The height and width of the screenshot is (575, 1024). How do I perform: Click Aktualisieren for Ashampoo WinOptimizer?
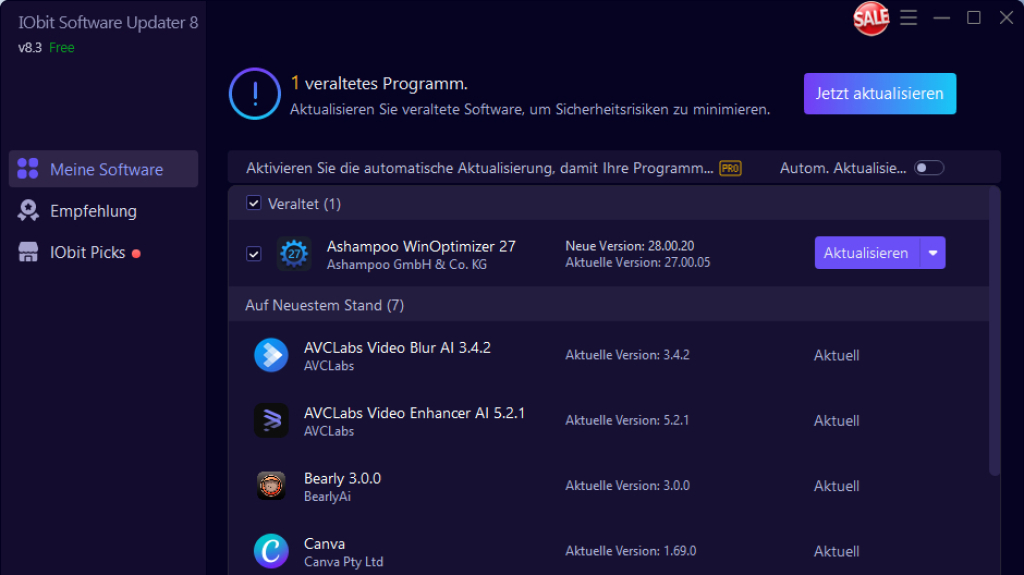coord(867,253)
